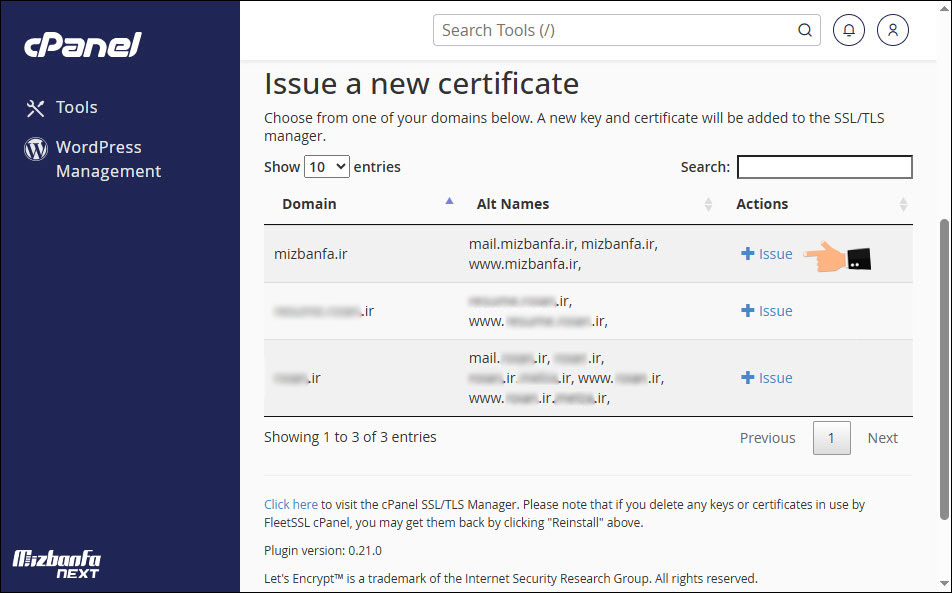Go to Previous page of entries
This screenshot has height=593, width=952.
(x=767, y=438)
